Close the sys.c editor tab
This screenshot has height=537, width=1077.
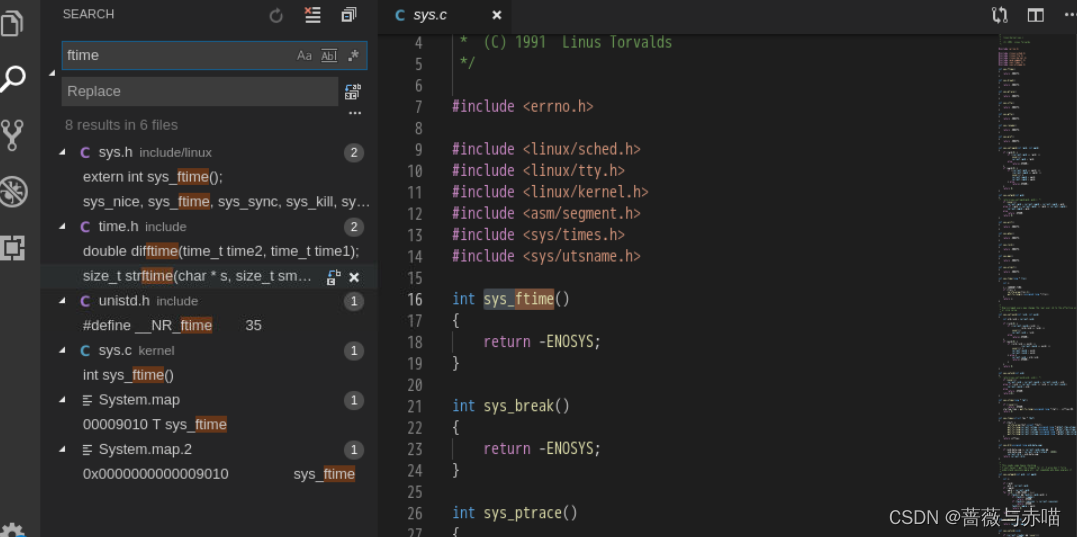tap(497, 15)
